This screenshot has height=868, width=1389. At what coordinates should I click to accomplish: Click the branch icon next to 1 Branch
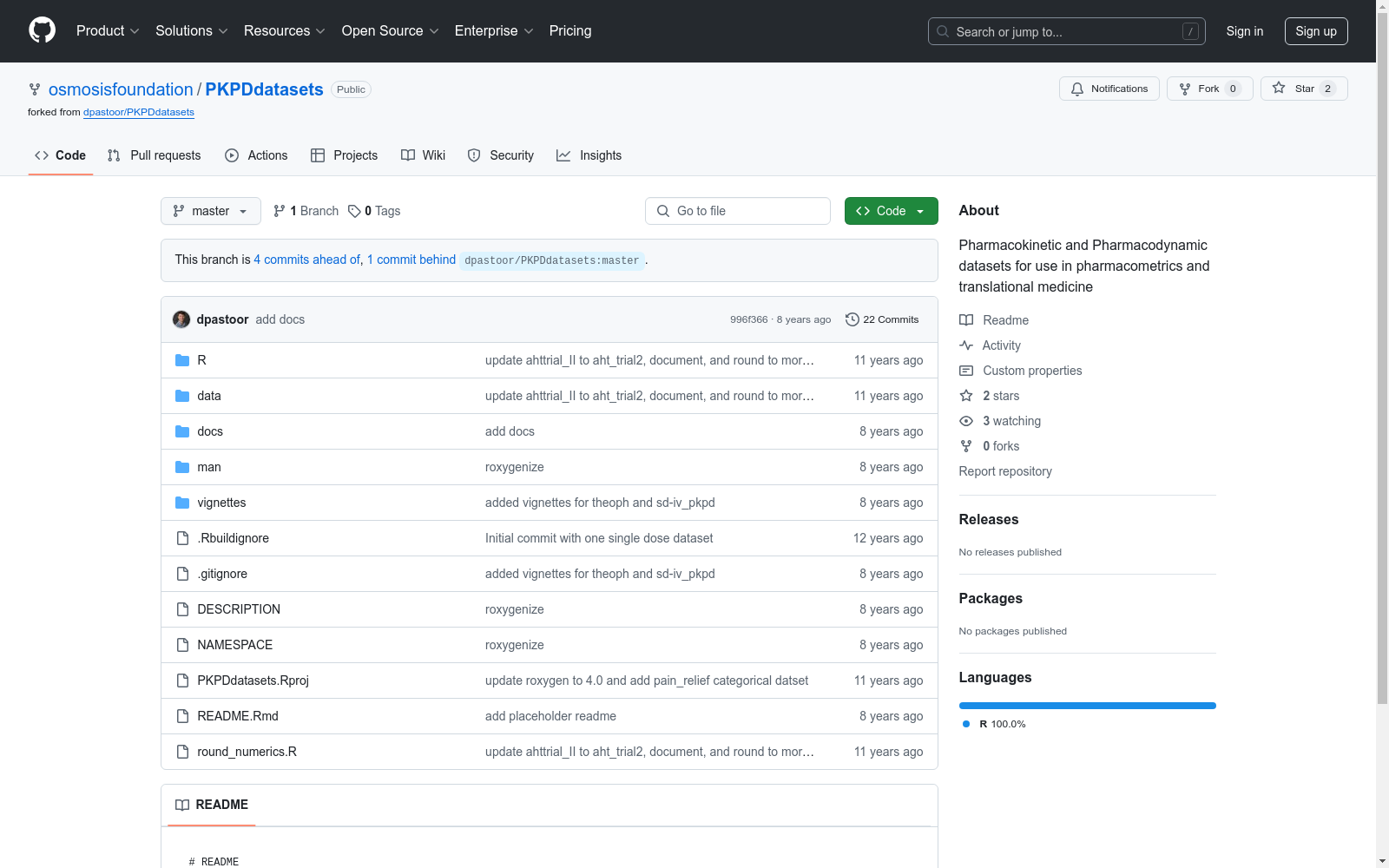[280, 211]
